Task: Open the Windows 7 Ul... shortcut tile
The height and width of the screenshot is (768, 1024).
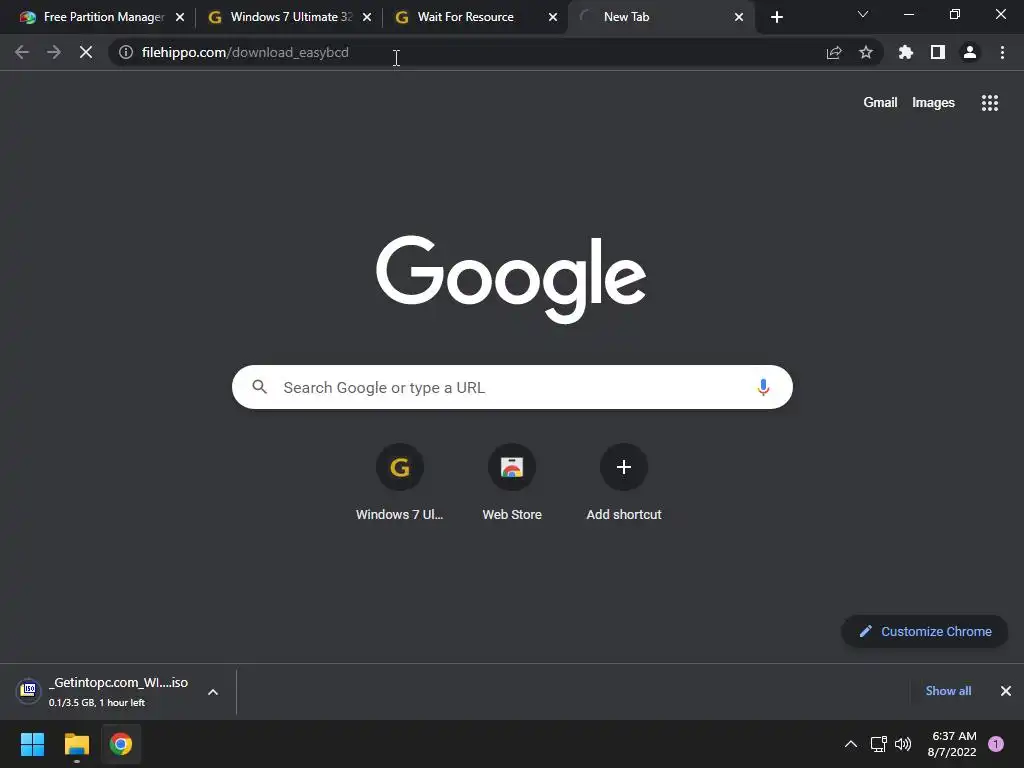Action: click(x=400, y=483)
